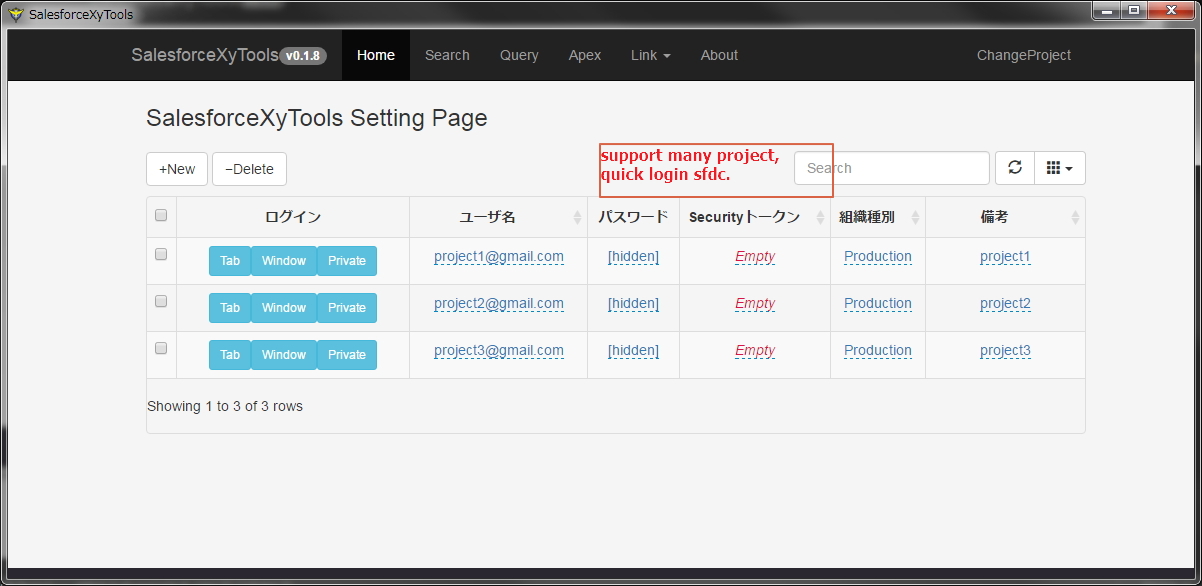1202x586 pixels.
Task: Minimize the SalesforceXyTools window
Action: [x=1105, y=11]
